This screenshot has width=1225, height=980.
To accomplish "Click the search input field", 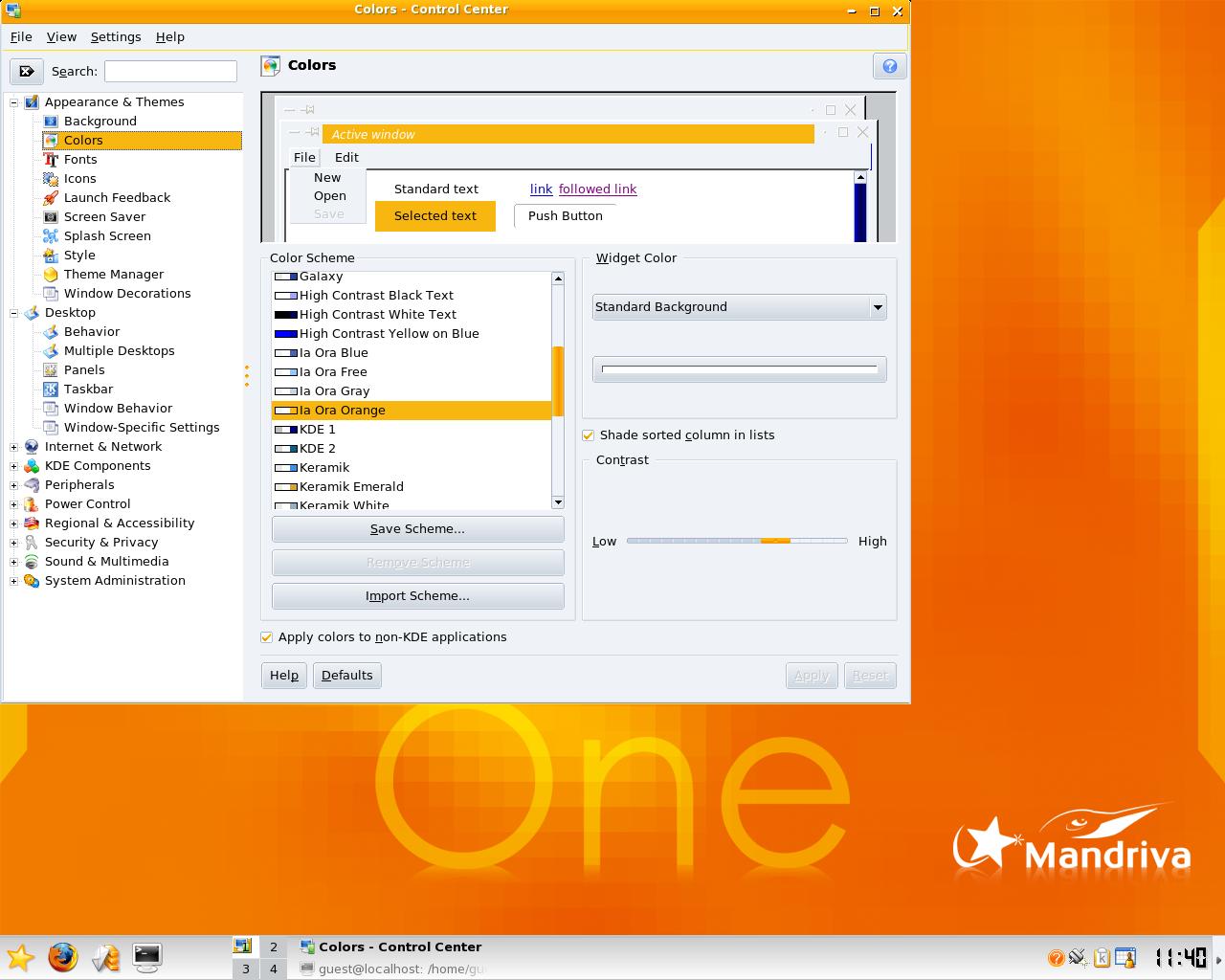I will 170,71.
